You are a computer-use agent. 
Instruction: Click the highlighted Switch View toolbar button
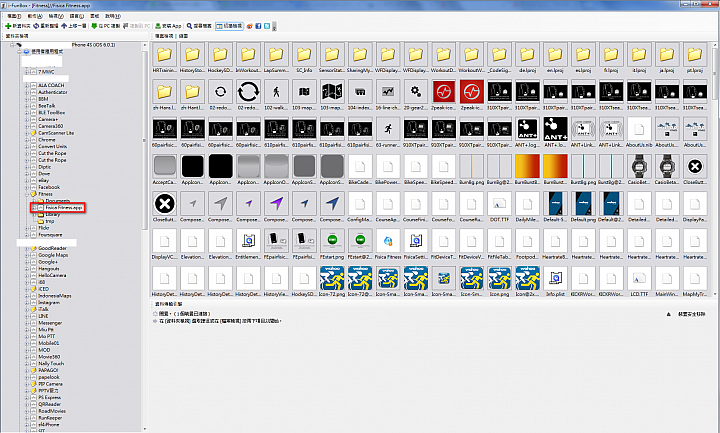(x=229, y=26)
